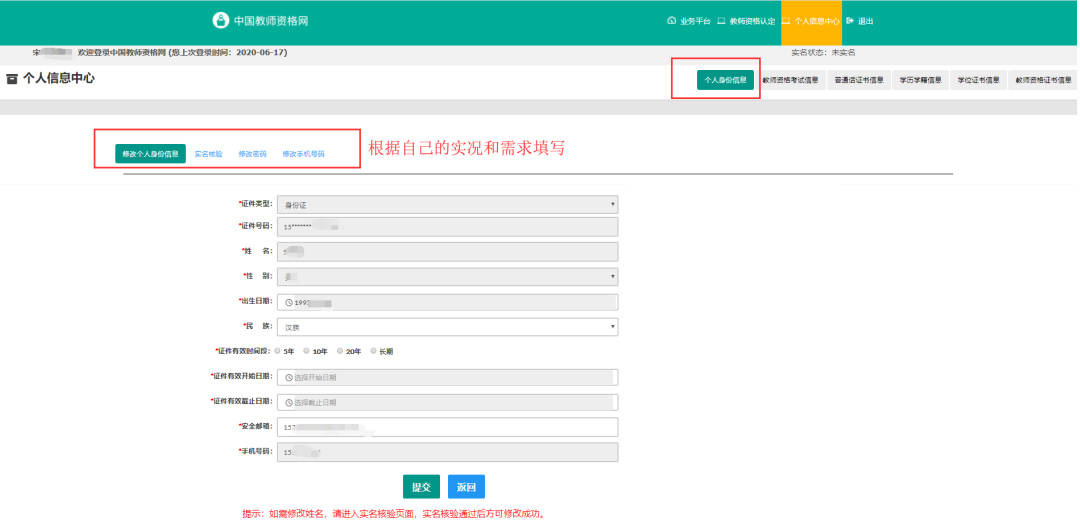Image resolution: width=1080 pixels, height=527 pixels.
Task: Click the clock icon in 证件有效开始日期 field
Action: [x=289, y=378]
